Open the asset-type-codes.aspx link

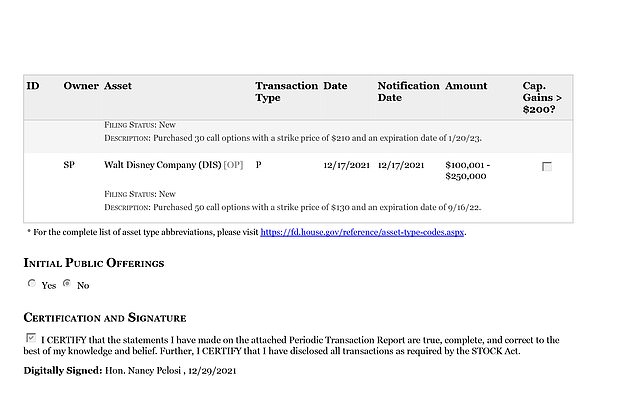[x=362, y=232]
